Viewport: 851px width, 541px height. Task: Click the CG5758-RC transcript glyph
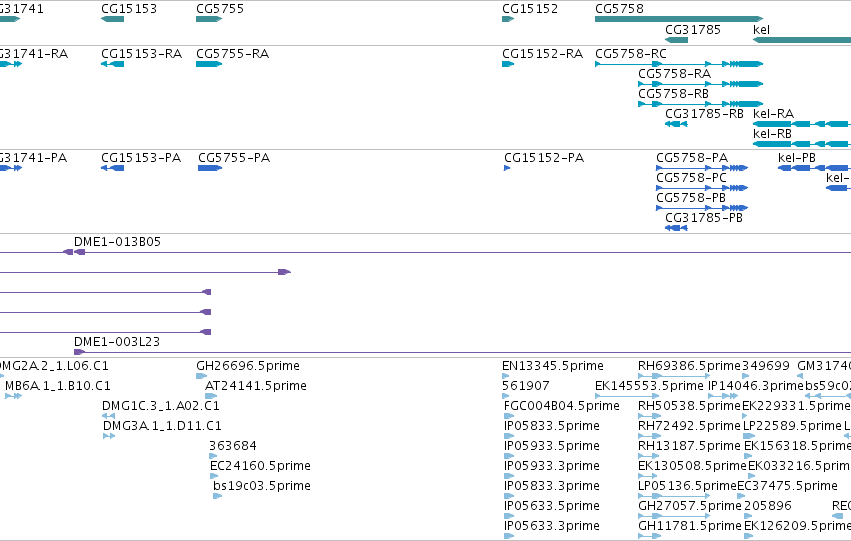(679, 64)
